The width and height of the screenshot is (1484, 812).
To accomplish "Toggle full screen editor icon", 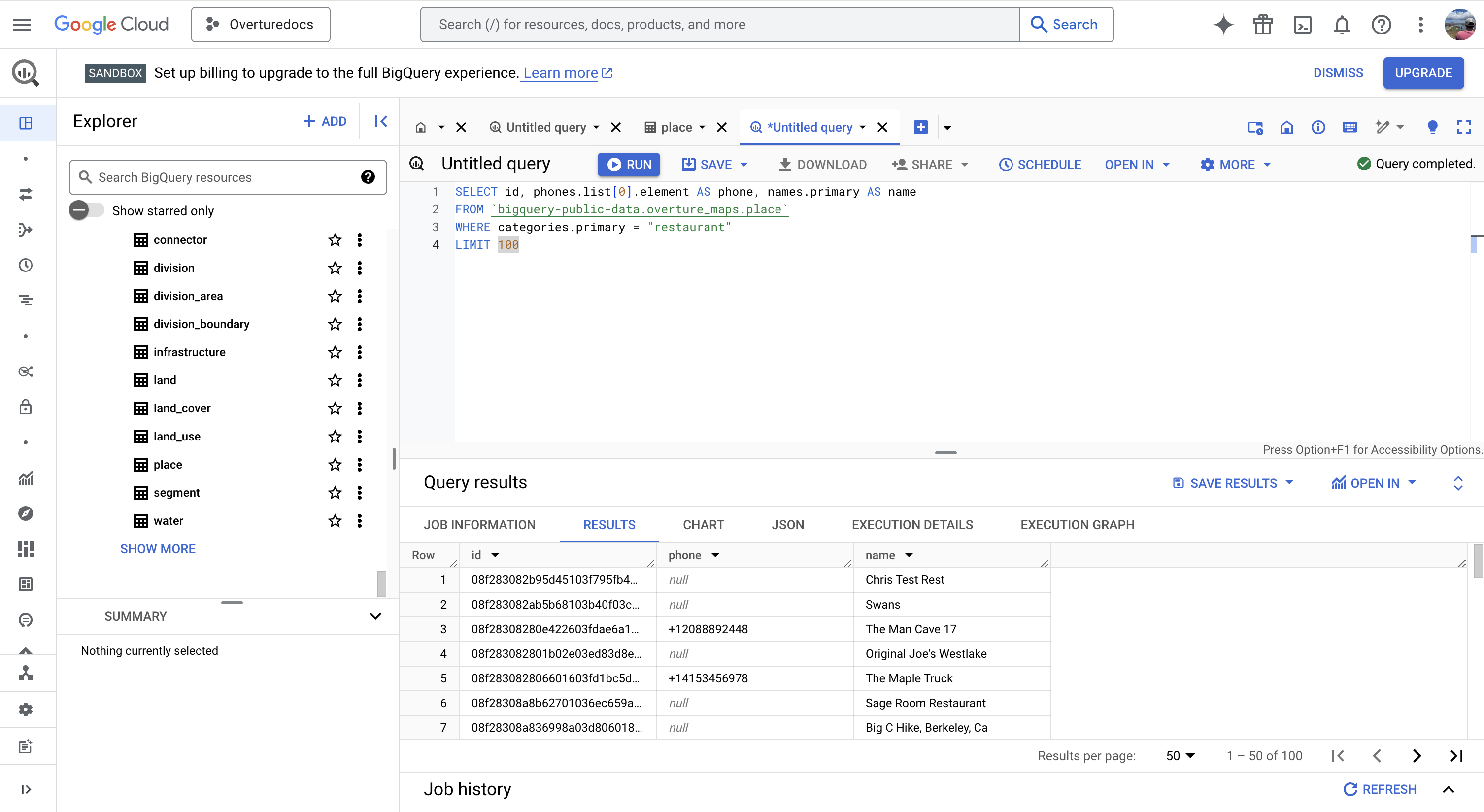I will (1464, 127).
